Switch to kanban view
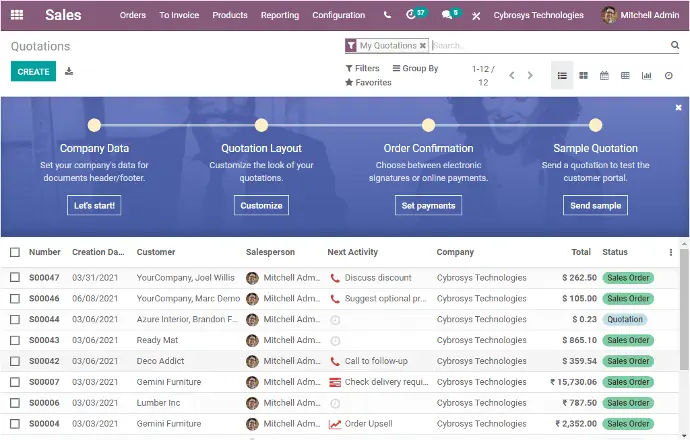 [x=583, y=75]
